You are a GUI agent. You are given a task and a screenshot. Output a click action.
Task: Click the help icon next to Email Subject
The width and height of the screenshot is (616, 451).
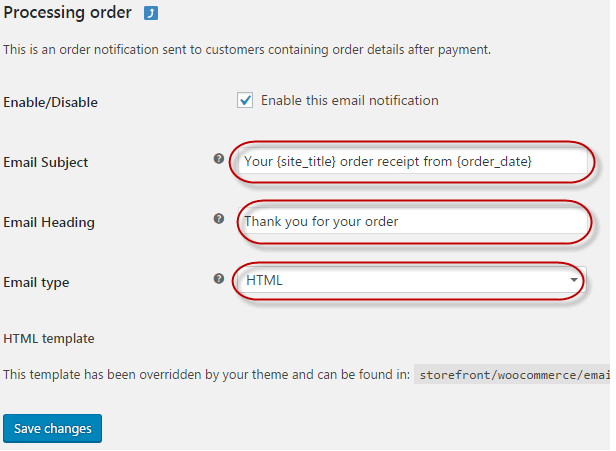219,159
